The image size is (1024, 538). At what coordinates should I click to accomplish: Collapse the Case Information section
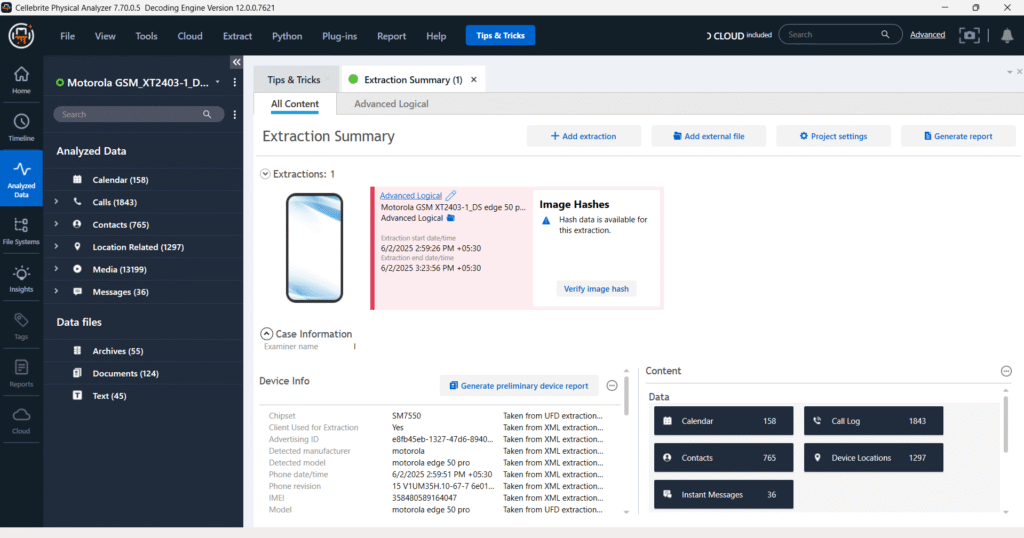[x=266, y=334]
